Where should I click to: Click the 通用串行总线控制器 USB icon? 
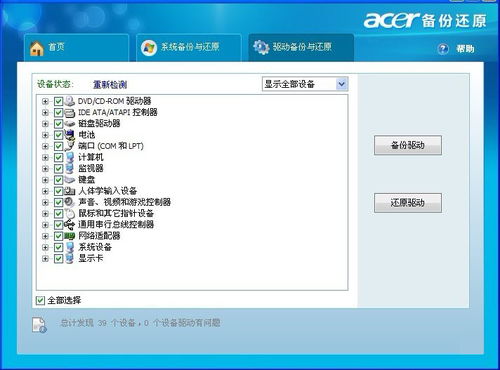(69, 225)
